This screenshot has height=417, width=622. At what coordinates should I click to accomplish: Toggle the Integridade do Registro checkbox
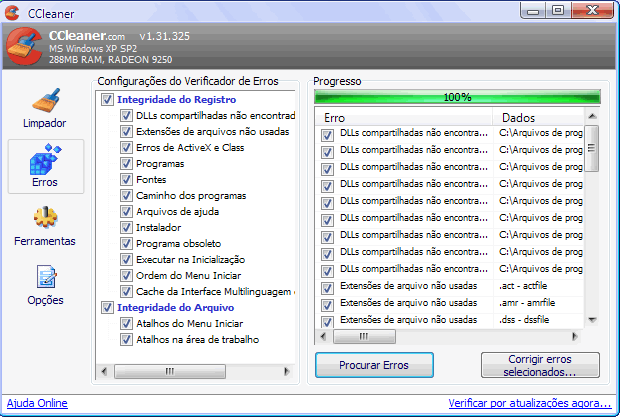[107, 99]
